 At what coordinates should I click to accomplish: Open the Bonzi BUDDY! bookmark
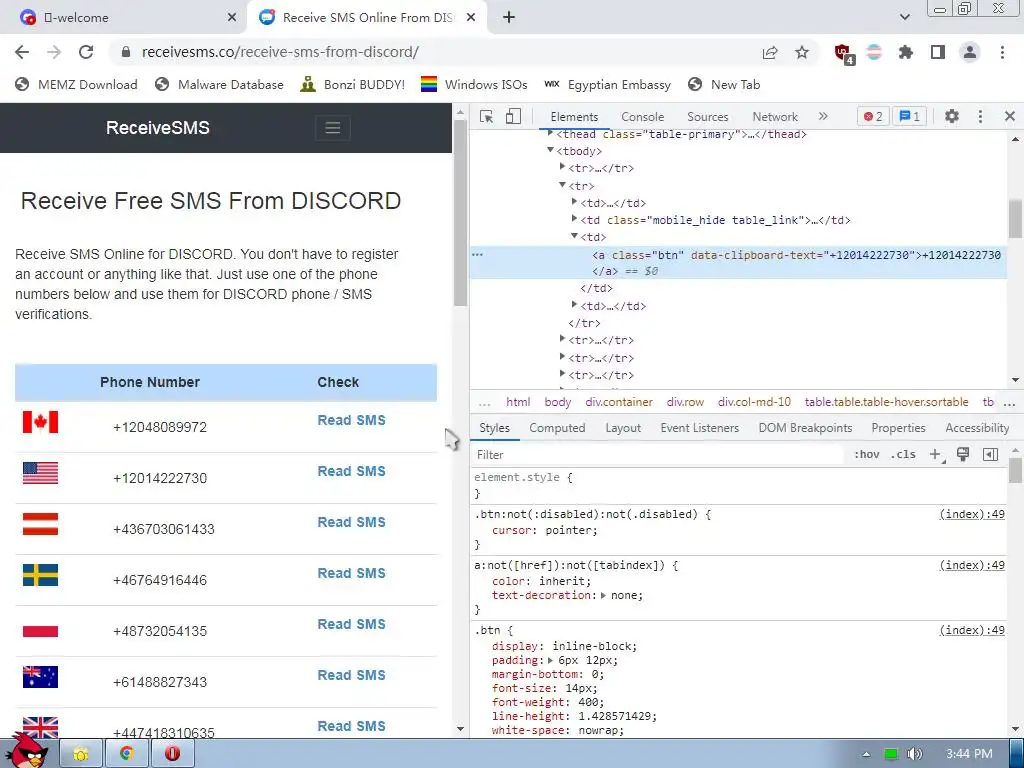click(353, 85)
